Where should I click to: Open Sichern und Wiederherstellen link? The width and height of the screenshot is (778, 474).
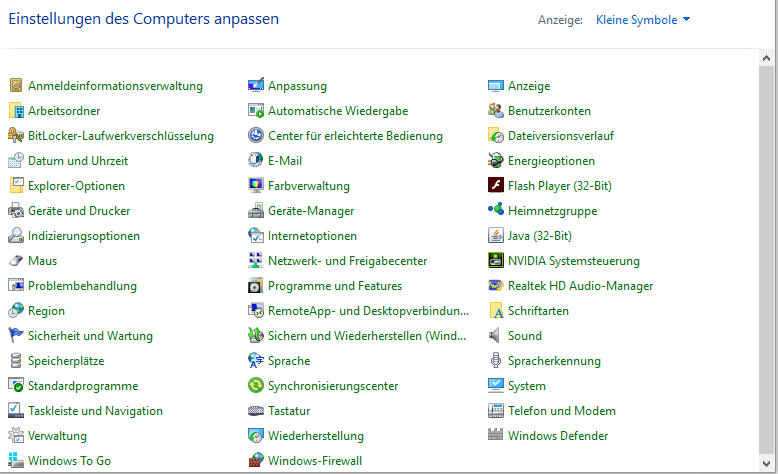point(367,336)
